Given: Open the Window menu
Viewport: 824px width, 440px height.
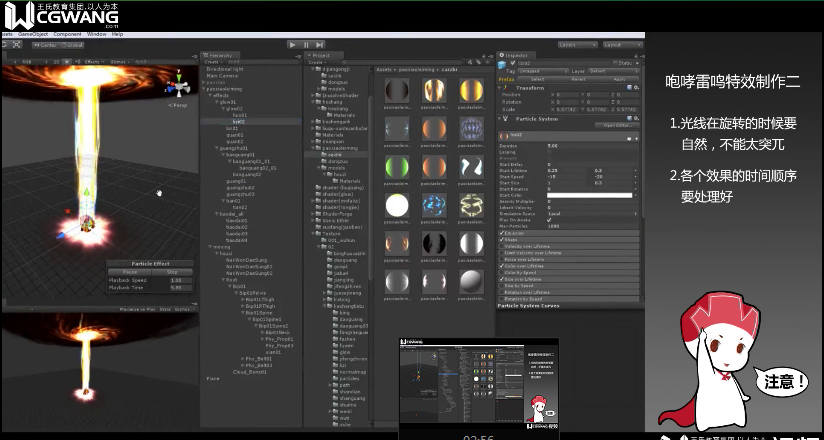Looking at the screenshot, I should 96,34.
